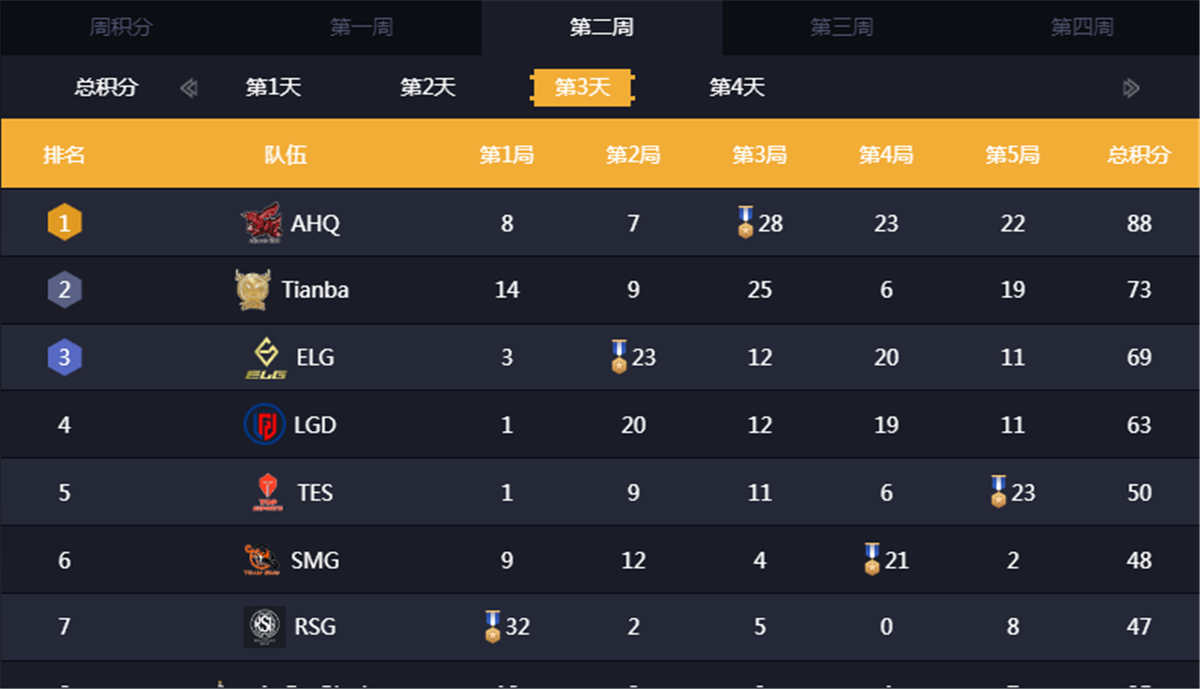
Task: Click the AHQ team logo
Action: tap(261, 223)
